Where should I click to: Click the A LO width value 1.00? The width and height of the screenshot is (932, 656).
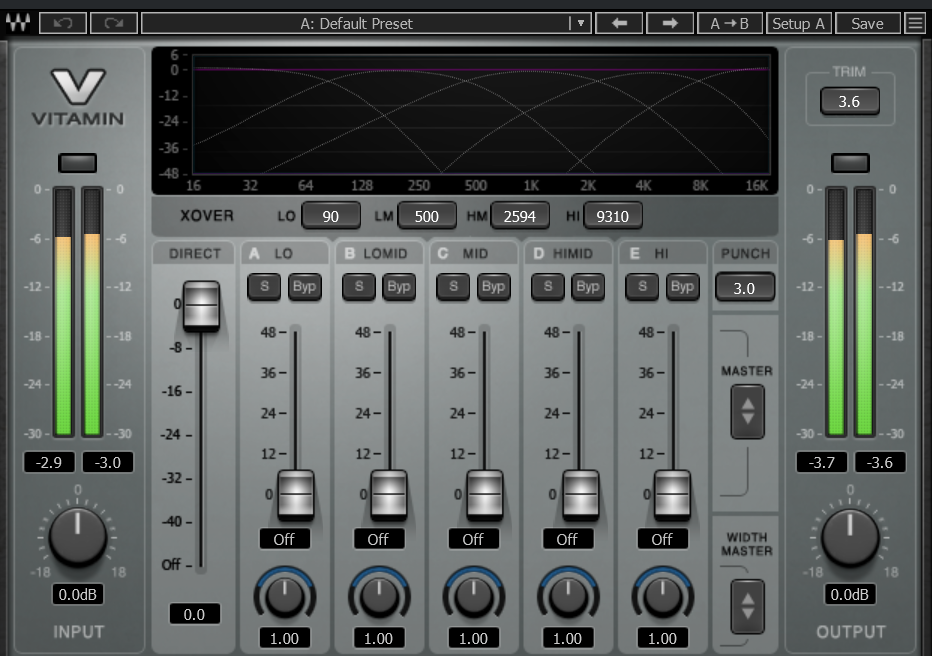coord(284,638)
